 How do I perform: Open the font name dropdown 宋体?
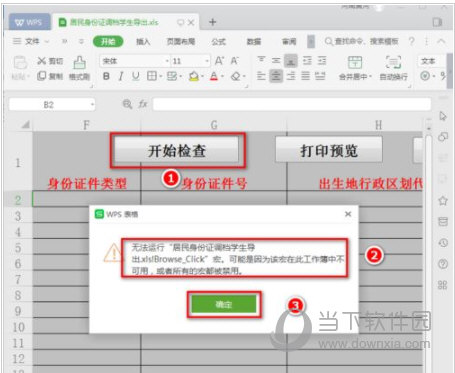[x=167, y=61]
